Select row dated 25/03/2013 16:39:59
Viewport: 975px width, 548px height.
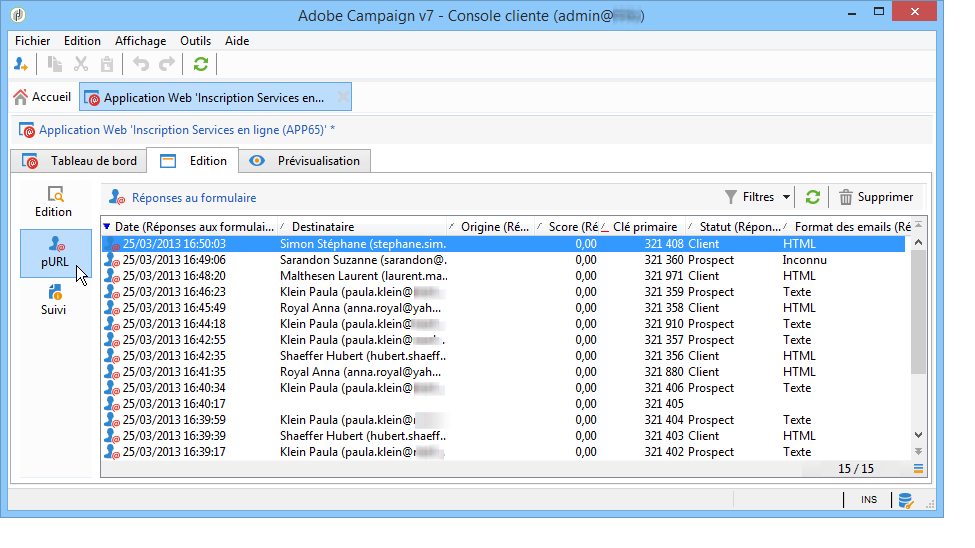[504, 420]
